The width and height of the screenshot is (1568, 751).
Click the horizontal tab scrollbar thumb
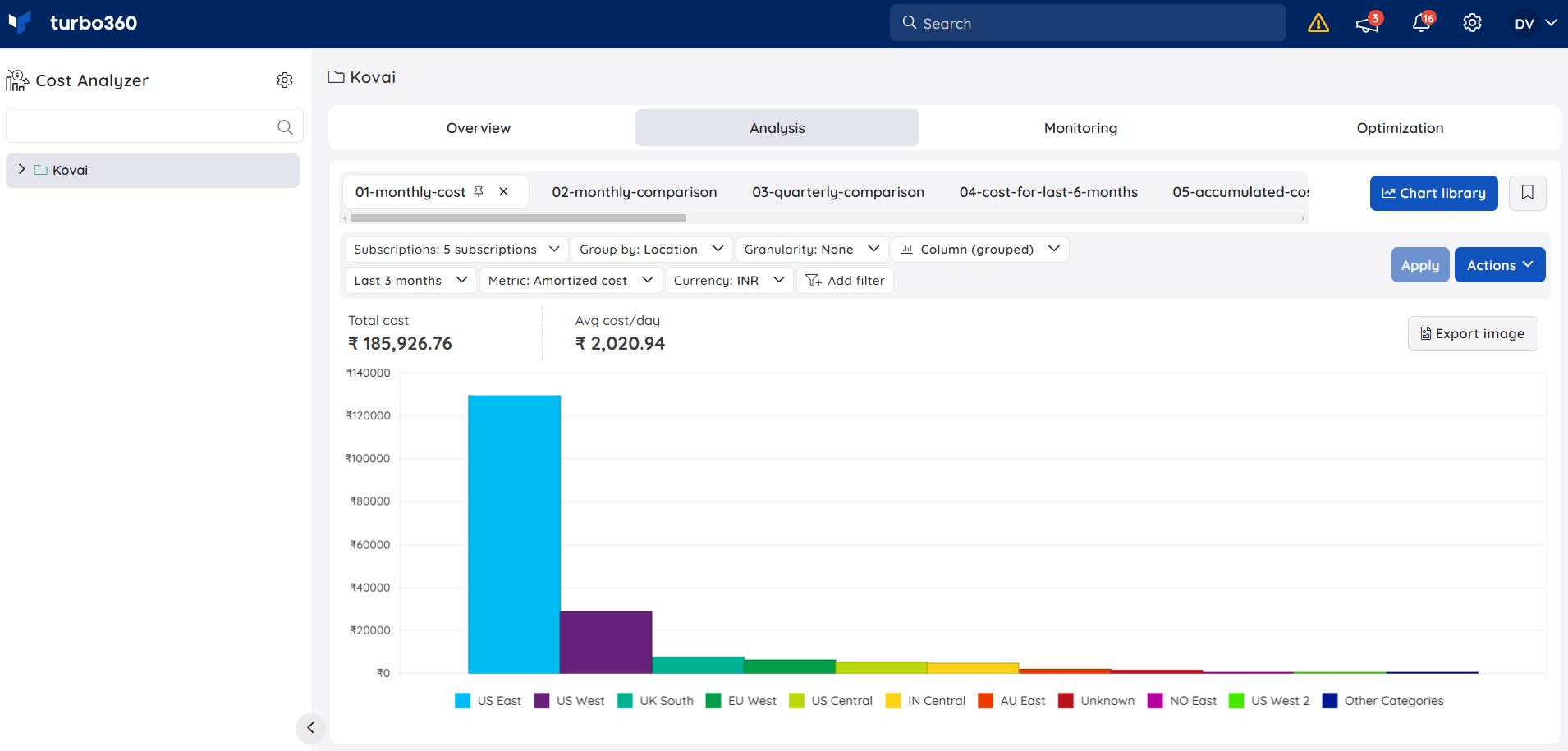[518, 218]
